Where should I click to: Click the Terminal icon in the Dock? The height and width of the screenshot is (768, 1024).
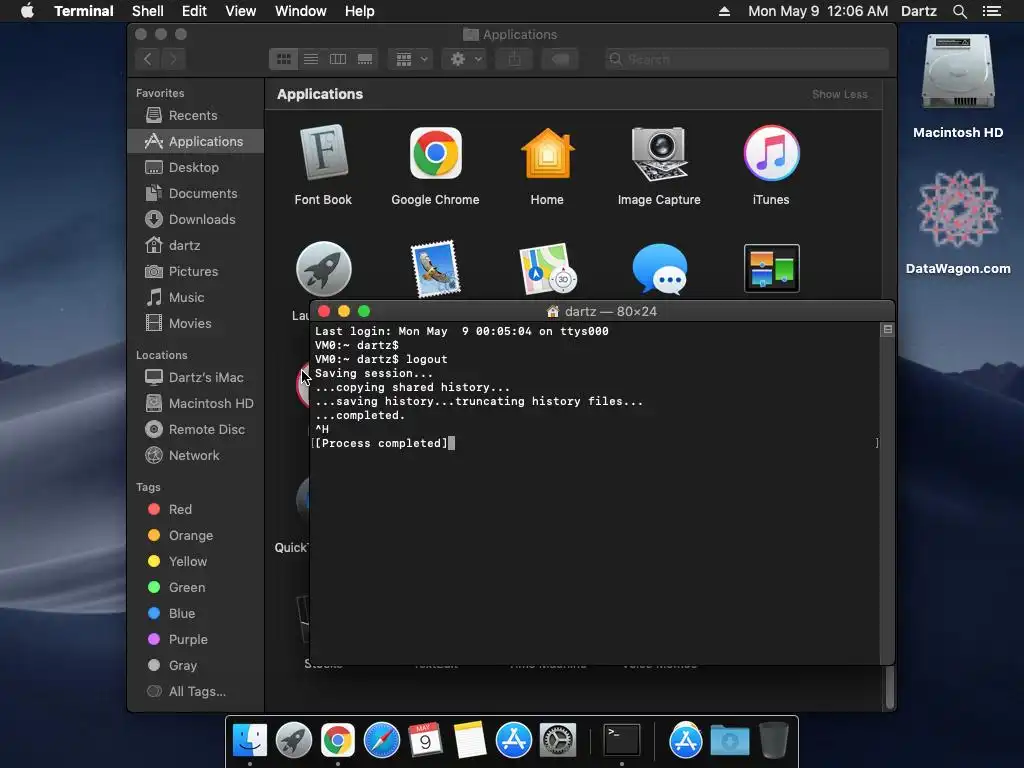pyautogui.click(x=621, y=740)
